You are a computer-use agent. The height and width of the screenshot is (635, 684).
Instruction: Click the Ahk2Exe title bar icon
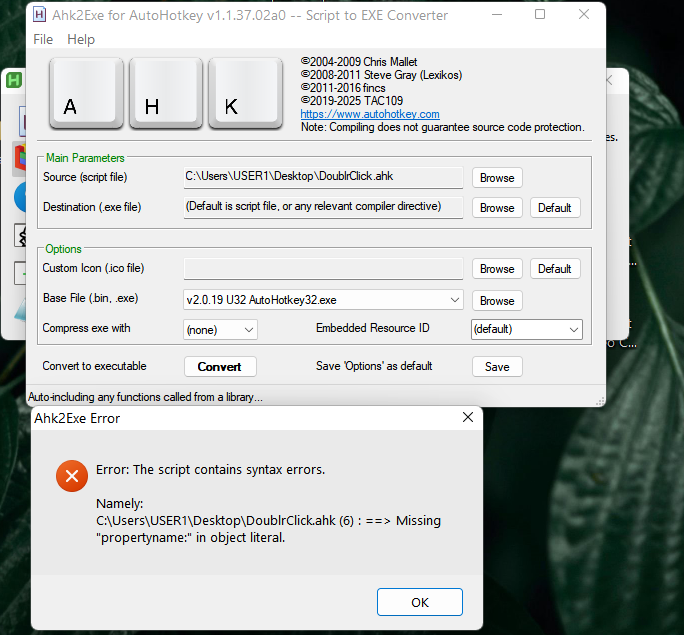click(39, 15)
